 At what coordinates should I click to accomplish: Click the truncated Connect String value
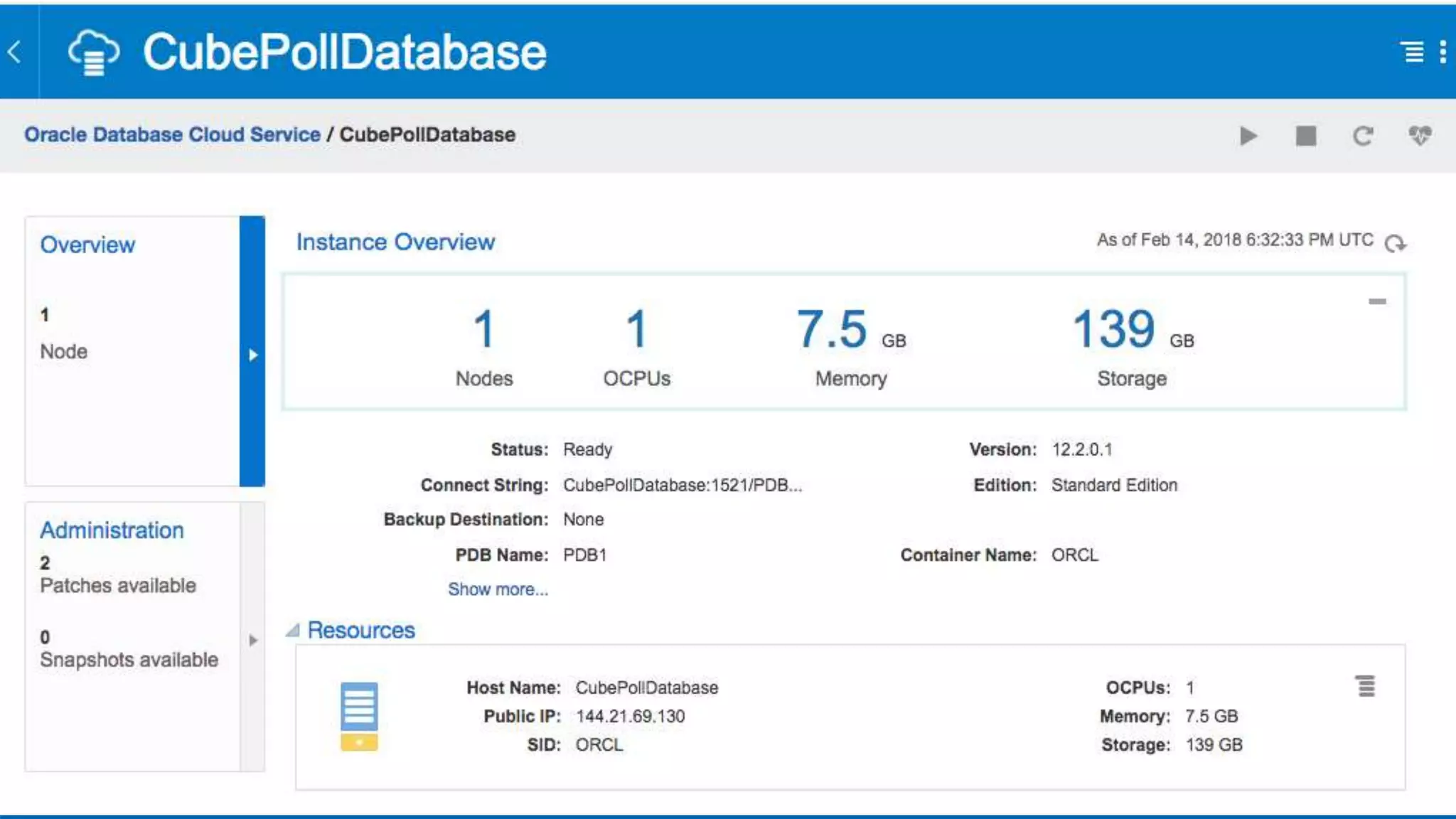click(682, 485)
